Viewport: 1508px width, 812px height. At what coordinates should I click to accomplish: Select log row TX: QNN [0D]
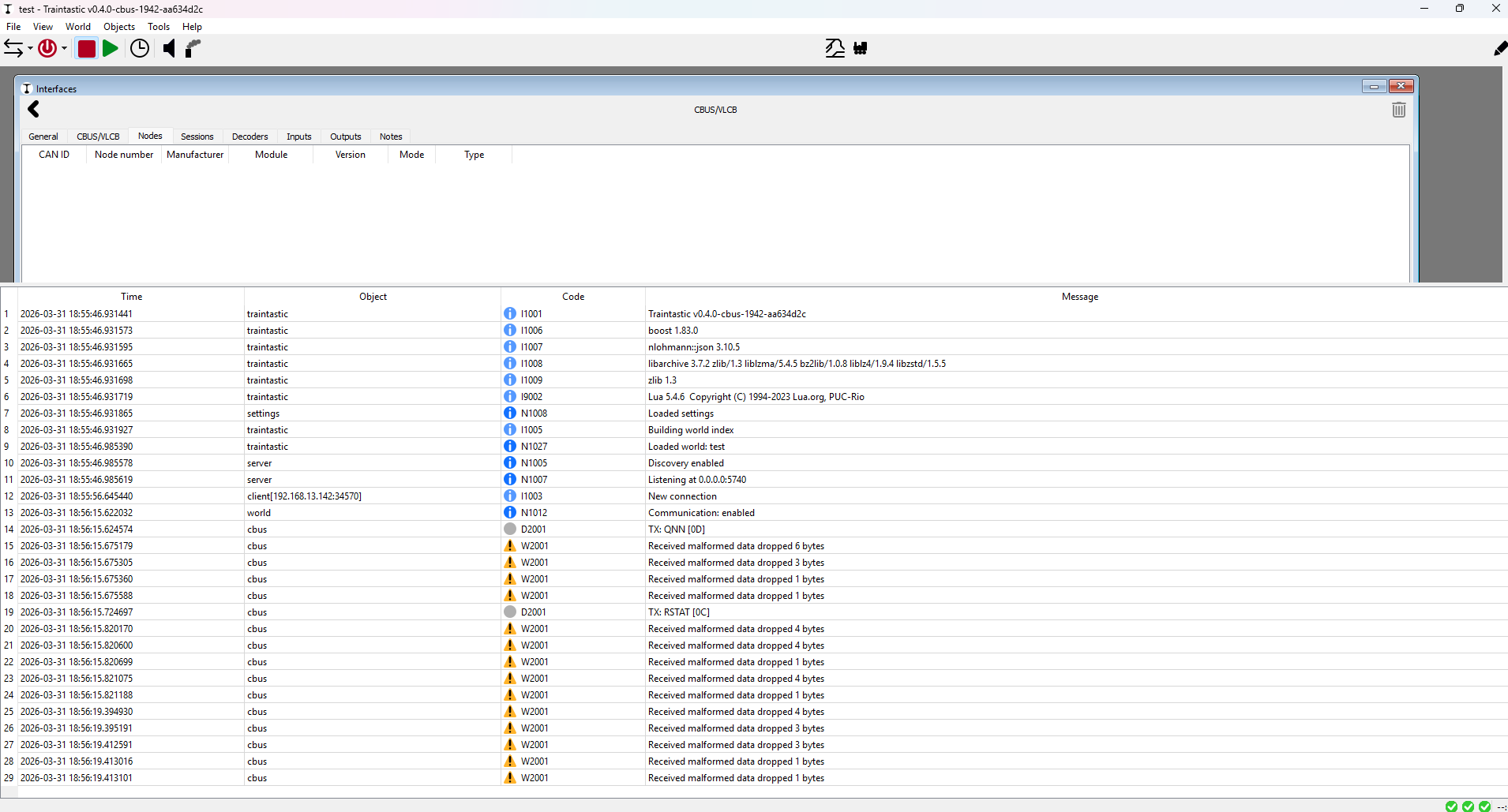[x=676, y=529]
